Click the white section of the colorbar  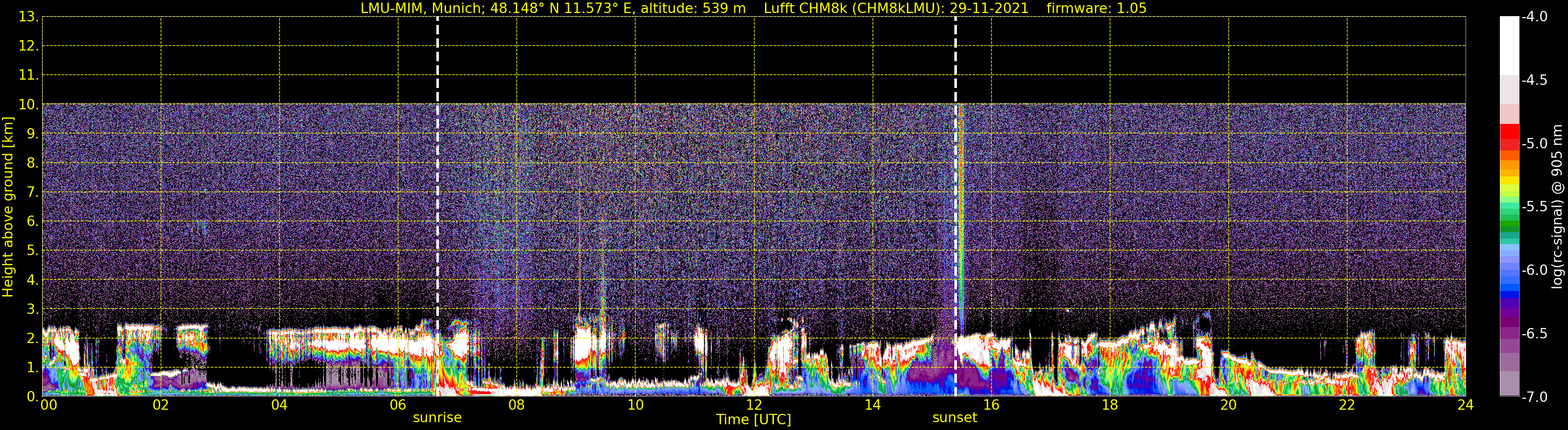point(1510,46)
